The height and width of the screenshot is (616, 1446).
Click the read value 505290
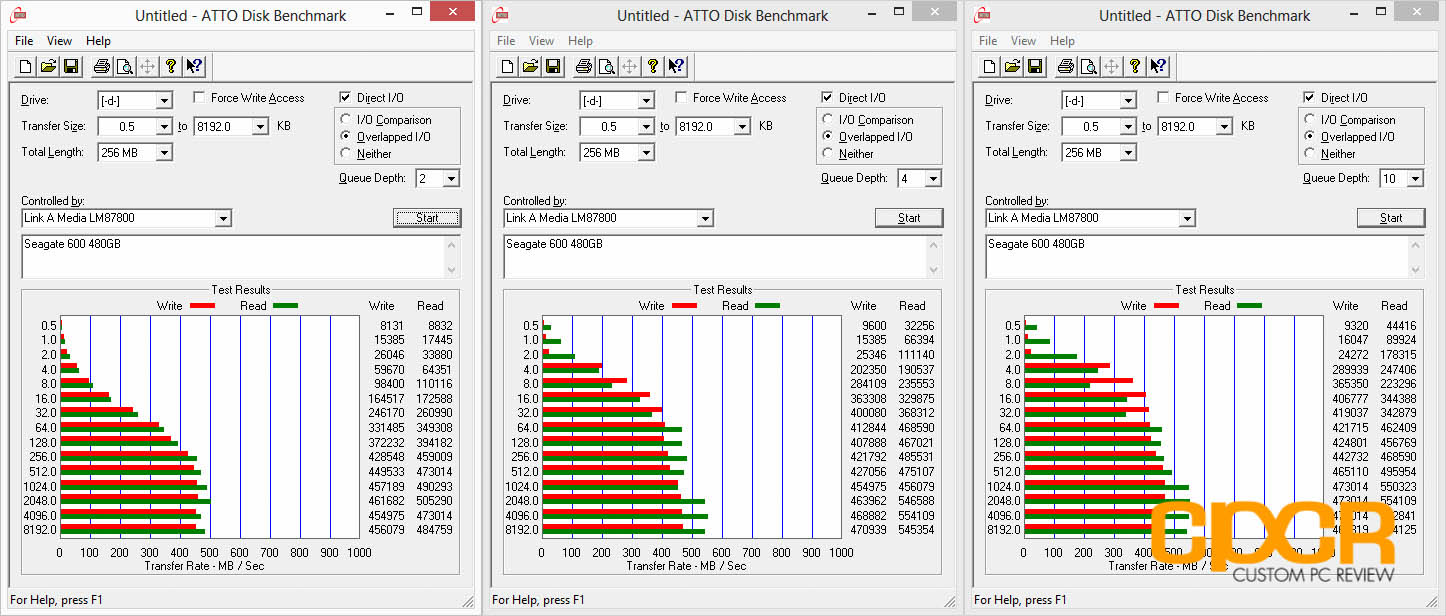point(434,501)
